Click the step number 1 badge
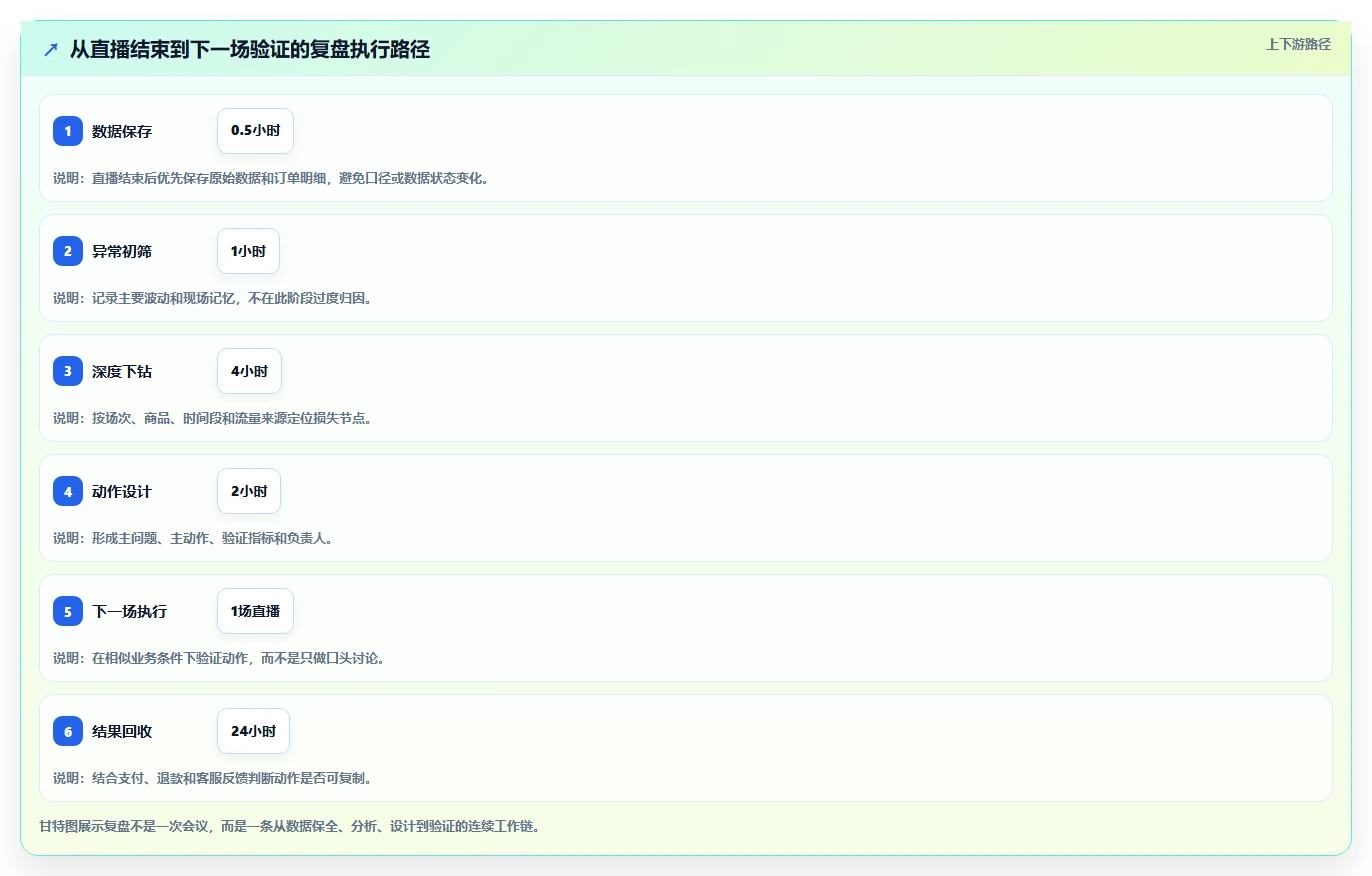The width and height of the screenshot is (1372, 876). (x=68, y=131)
